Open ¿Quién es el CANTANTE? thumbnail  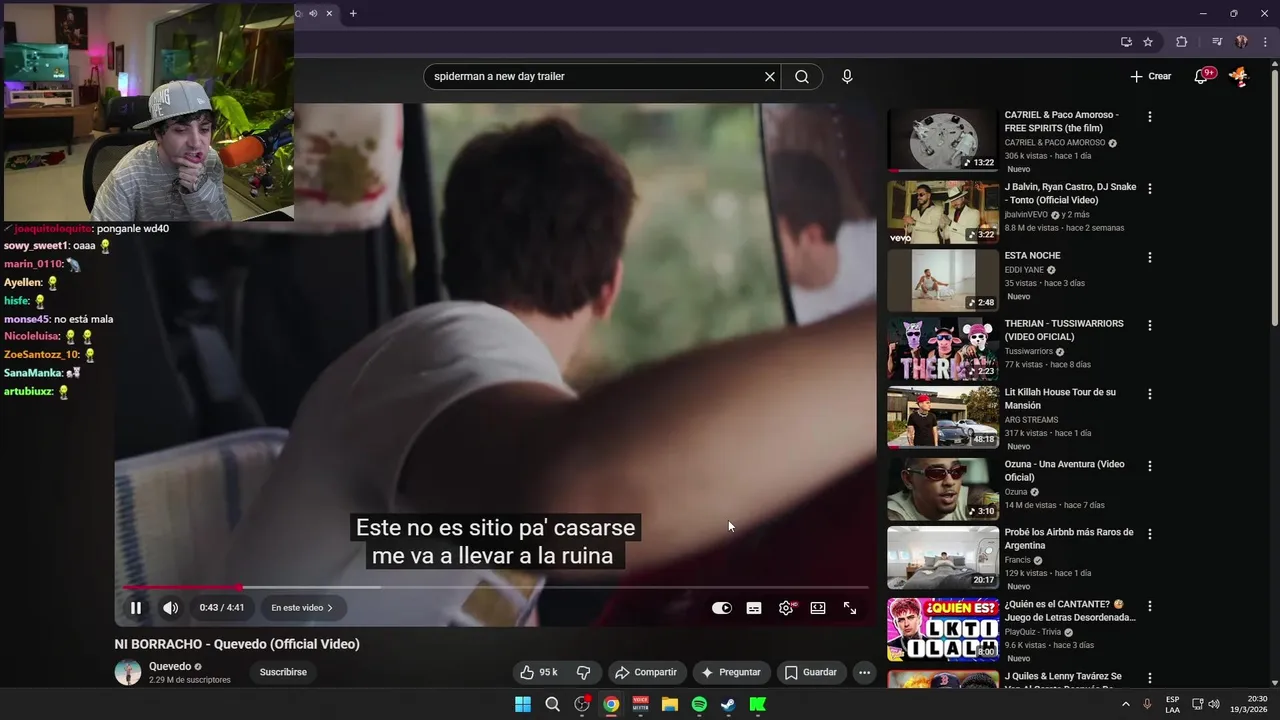[x=943, y=629]
